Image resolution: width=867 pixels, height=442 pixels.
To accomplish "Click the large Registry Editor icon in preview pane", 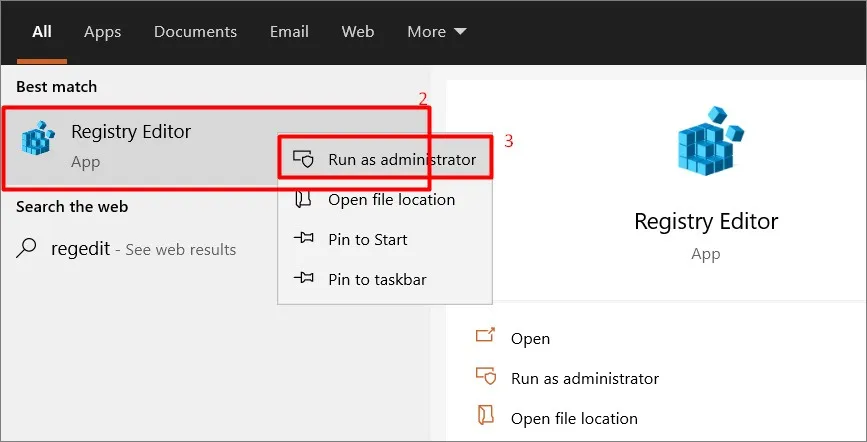I will 710,141.
